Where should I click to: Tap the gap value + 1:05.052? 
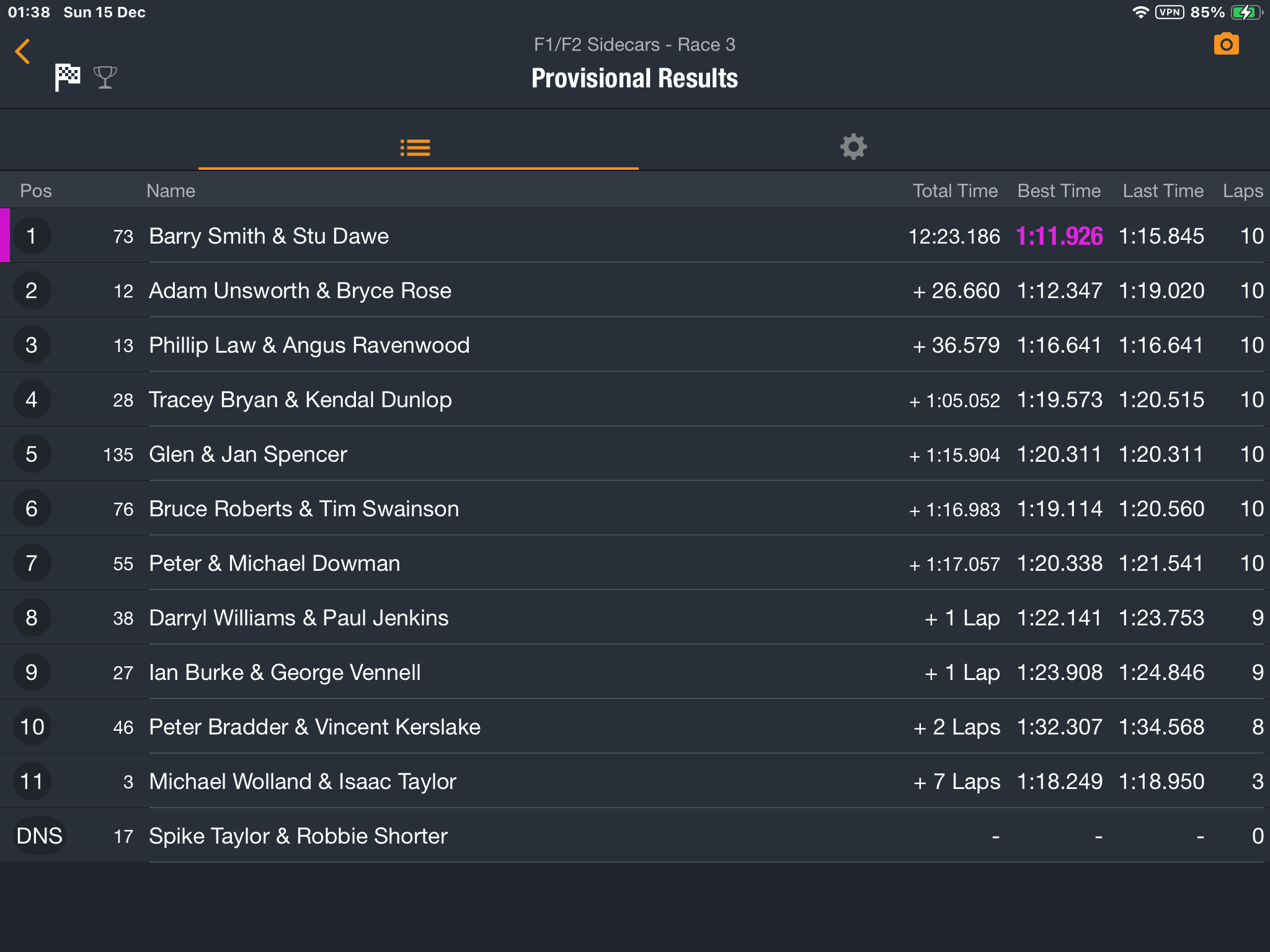pos(954,400)
